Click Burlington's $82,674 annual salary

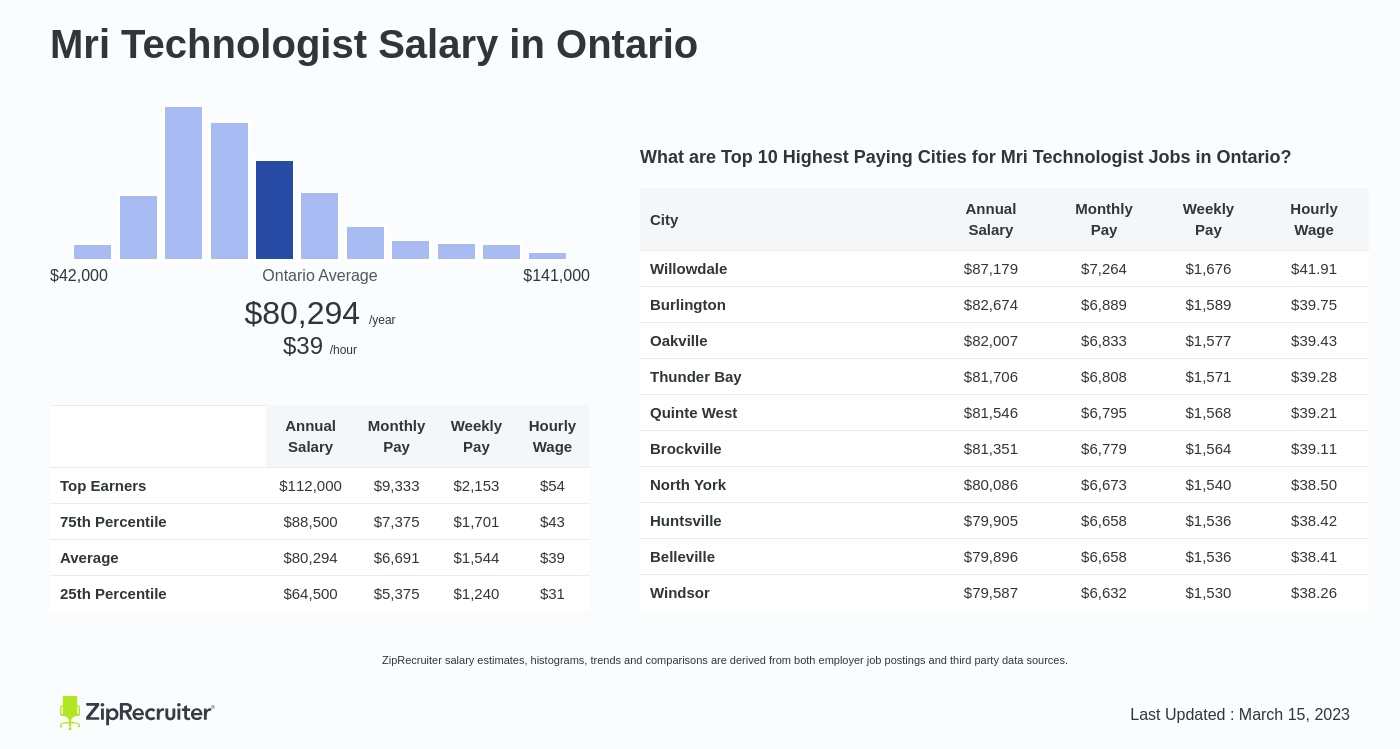pyautogui.click(x=991, y=305)
